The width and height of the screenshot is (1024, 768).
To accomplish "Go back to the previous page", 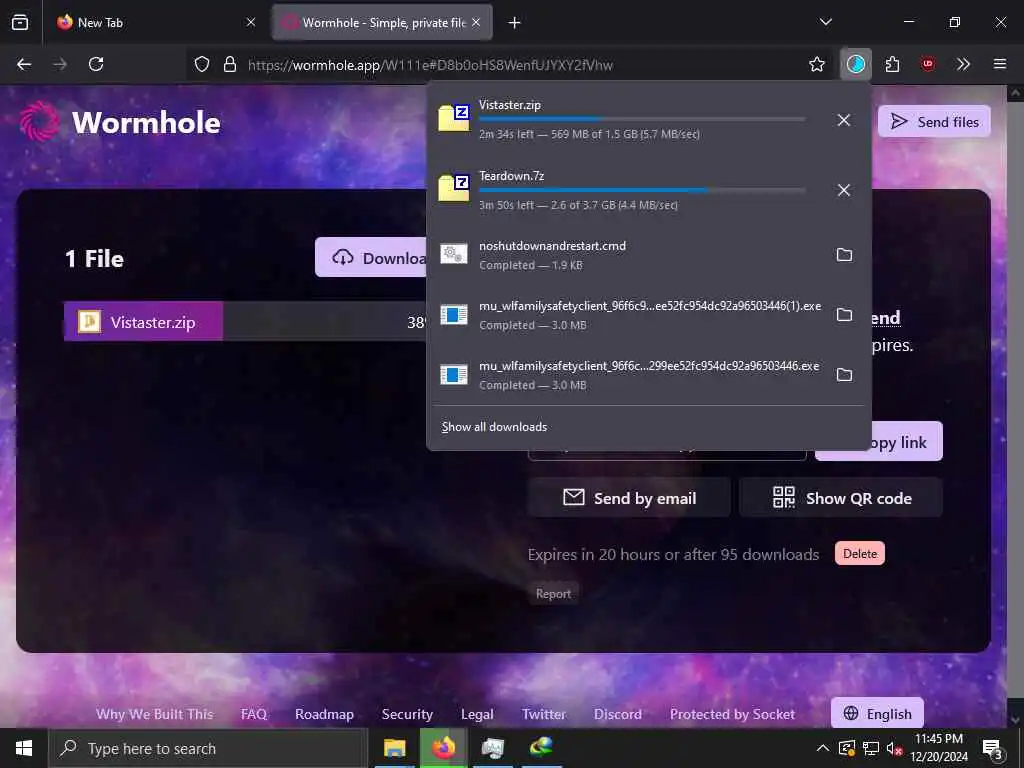I will 24,64.
